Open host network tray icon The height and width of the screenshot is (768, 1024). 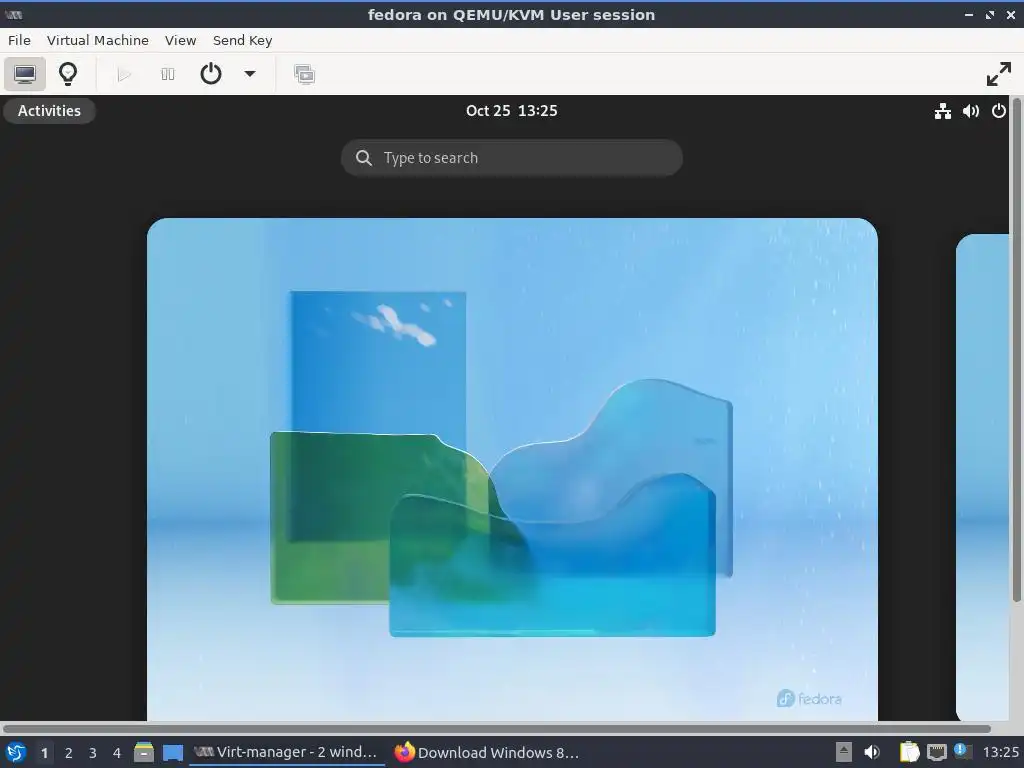click(936, 752)
